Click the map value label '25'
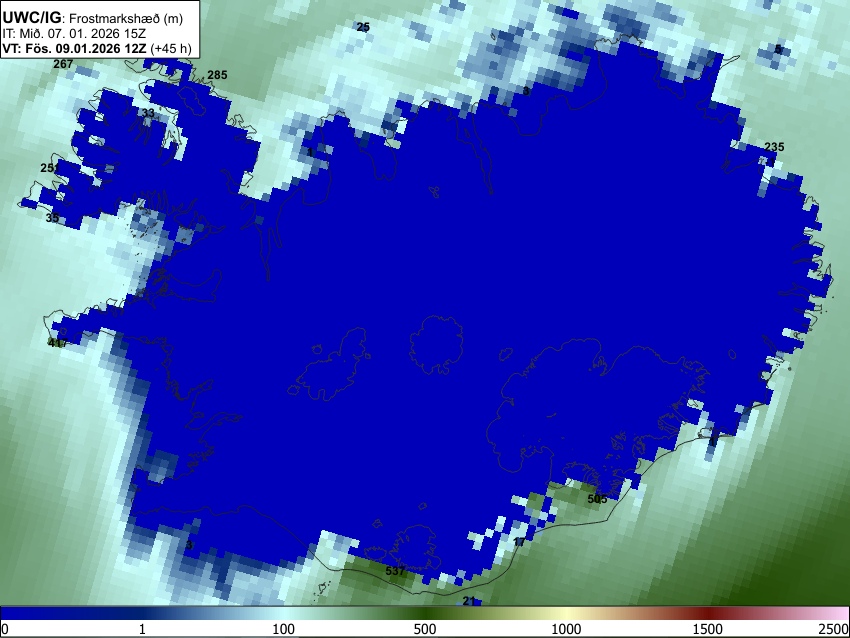The width and height of the screenshot is (850, 638). [x=363, y=27]
